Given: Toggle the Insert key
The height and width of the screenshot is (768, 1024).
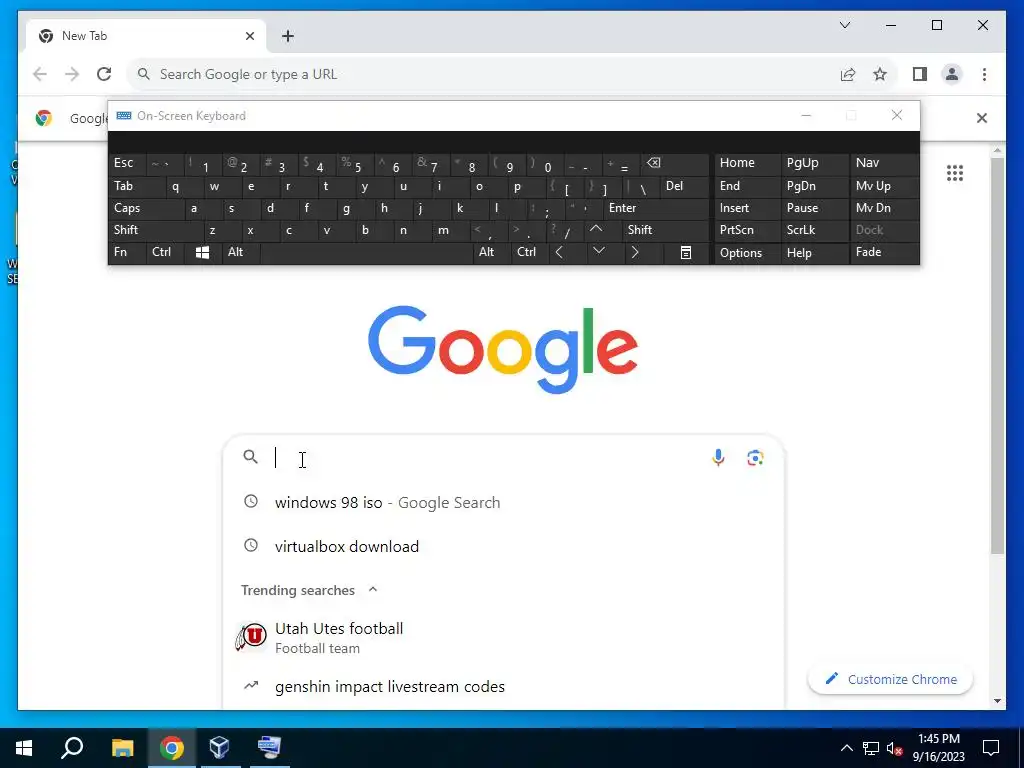Looking at the screenshot, I should [747, 208].
